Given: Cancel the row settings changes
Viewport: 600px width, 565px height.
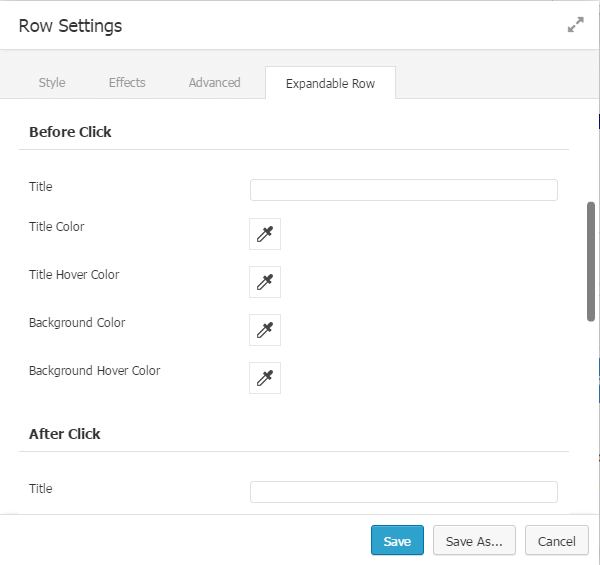Looking at the screenshot, I should coord(556,541).
